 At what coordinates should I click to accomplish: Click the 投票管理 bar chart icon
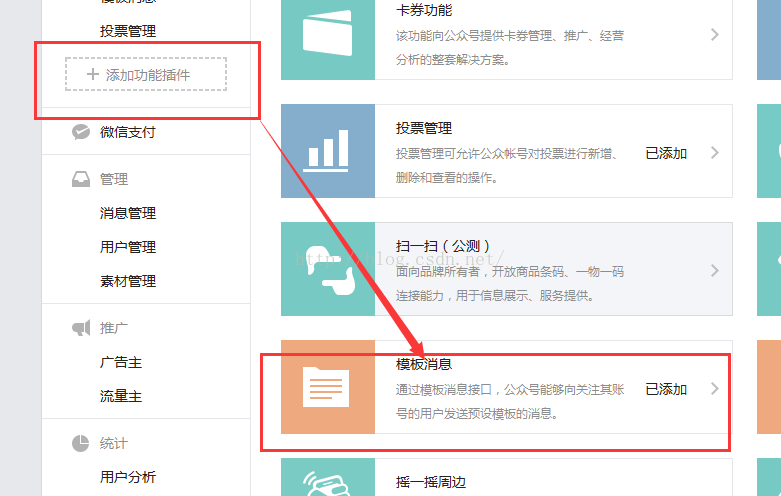[326, 150]
